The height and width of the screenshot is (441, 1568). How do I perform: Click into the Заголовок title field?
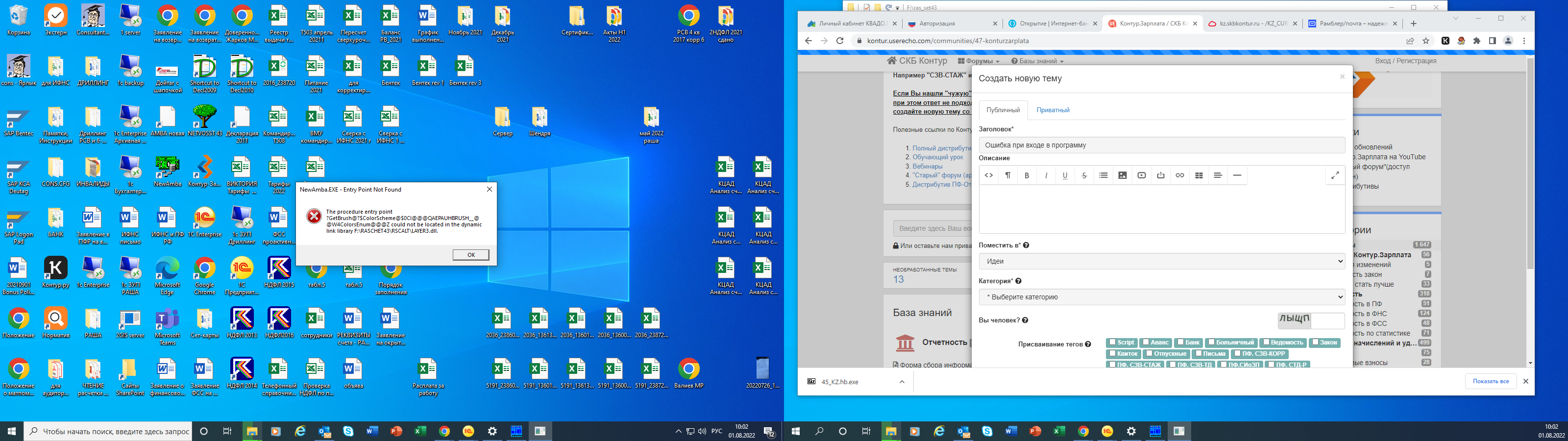click(1161, 145)
